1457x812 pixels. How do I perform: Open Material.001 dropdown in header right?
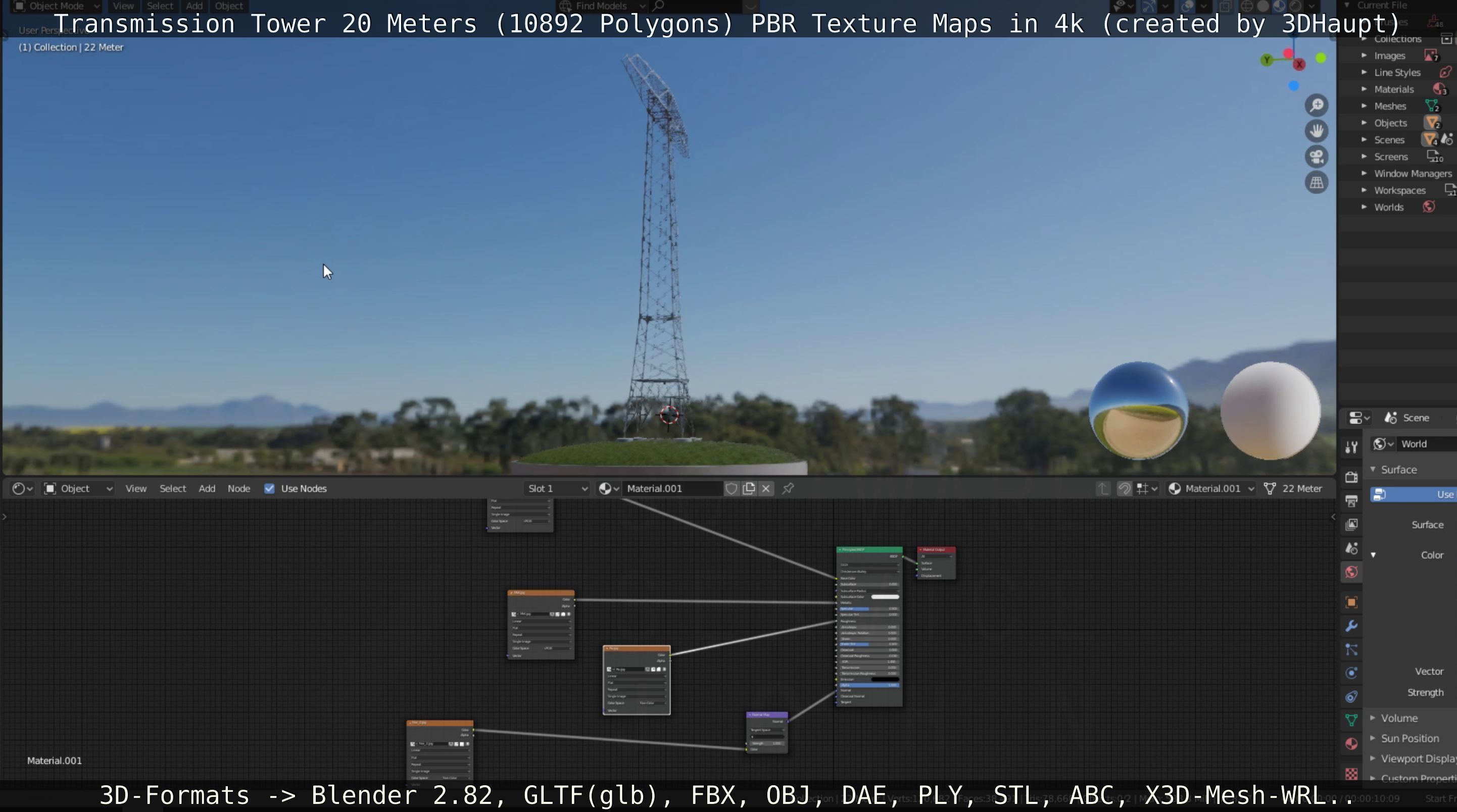click(x=1212, y=488)
